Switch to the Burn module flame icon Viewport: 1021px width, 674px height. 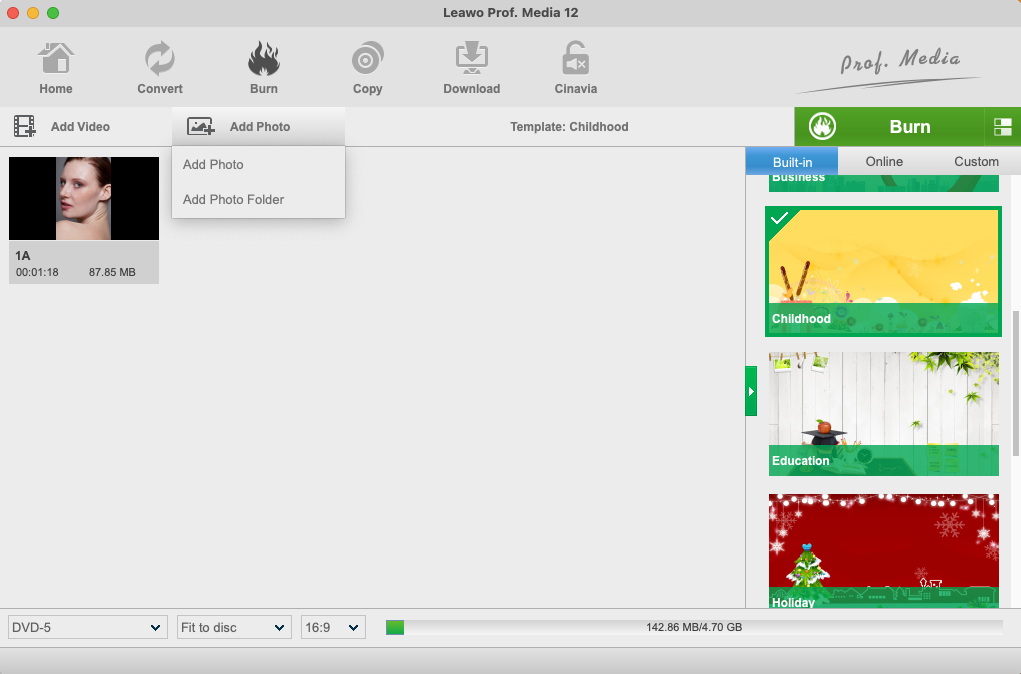pos(264,59)
